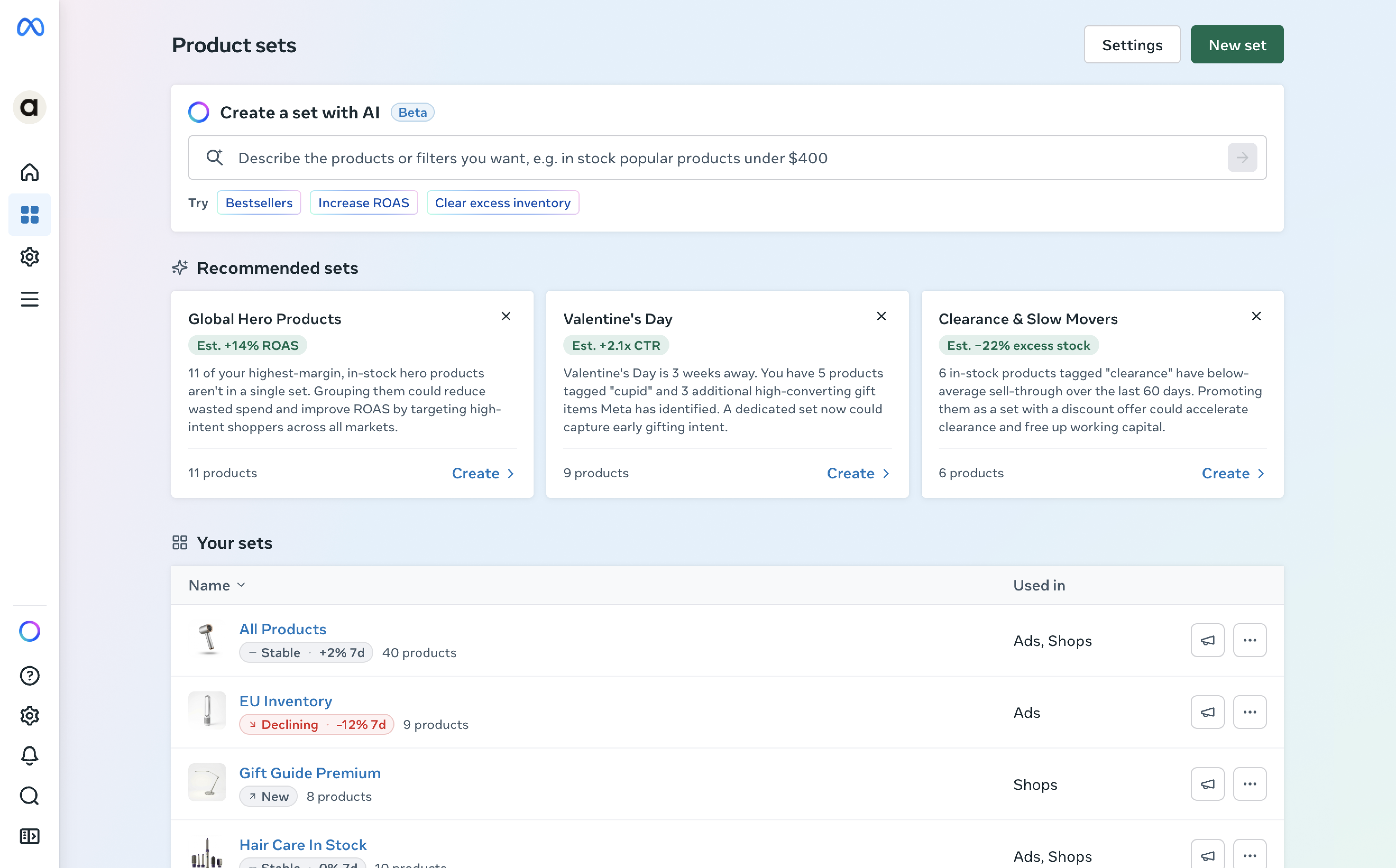1396x868 pixels.
Task: Open more options menu for Gift Guide Premium
Action: click(x=1250, y=784)
